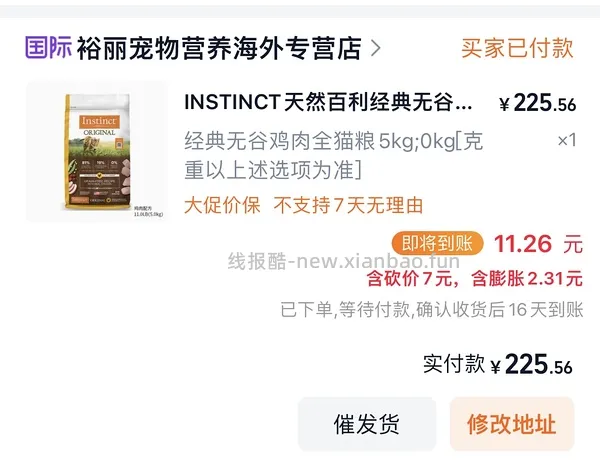This screenshot has width=600, height=466.
Task: Click the 国际 international store badge
Action: 48,48
